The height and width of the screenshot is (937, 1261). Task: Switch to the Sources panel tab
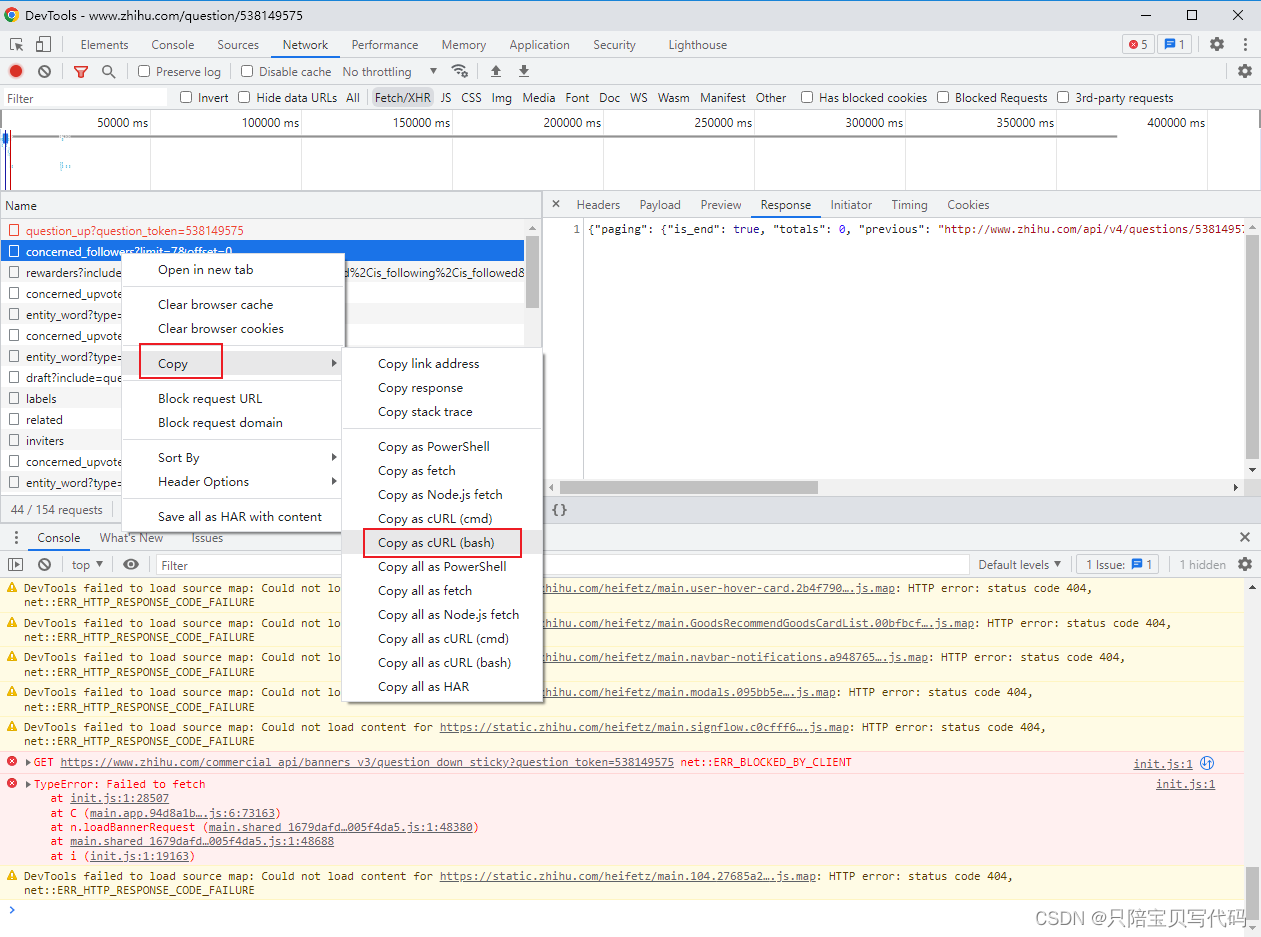click(238, 44)
